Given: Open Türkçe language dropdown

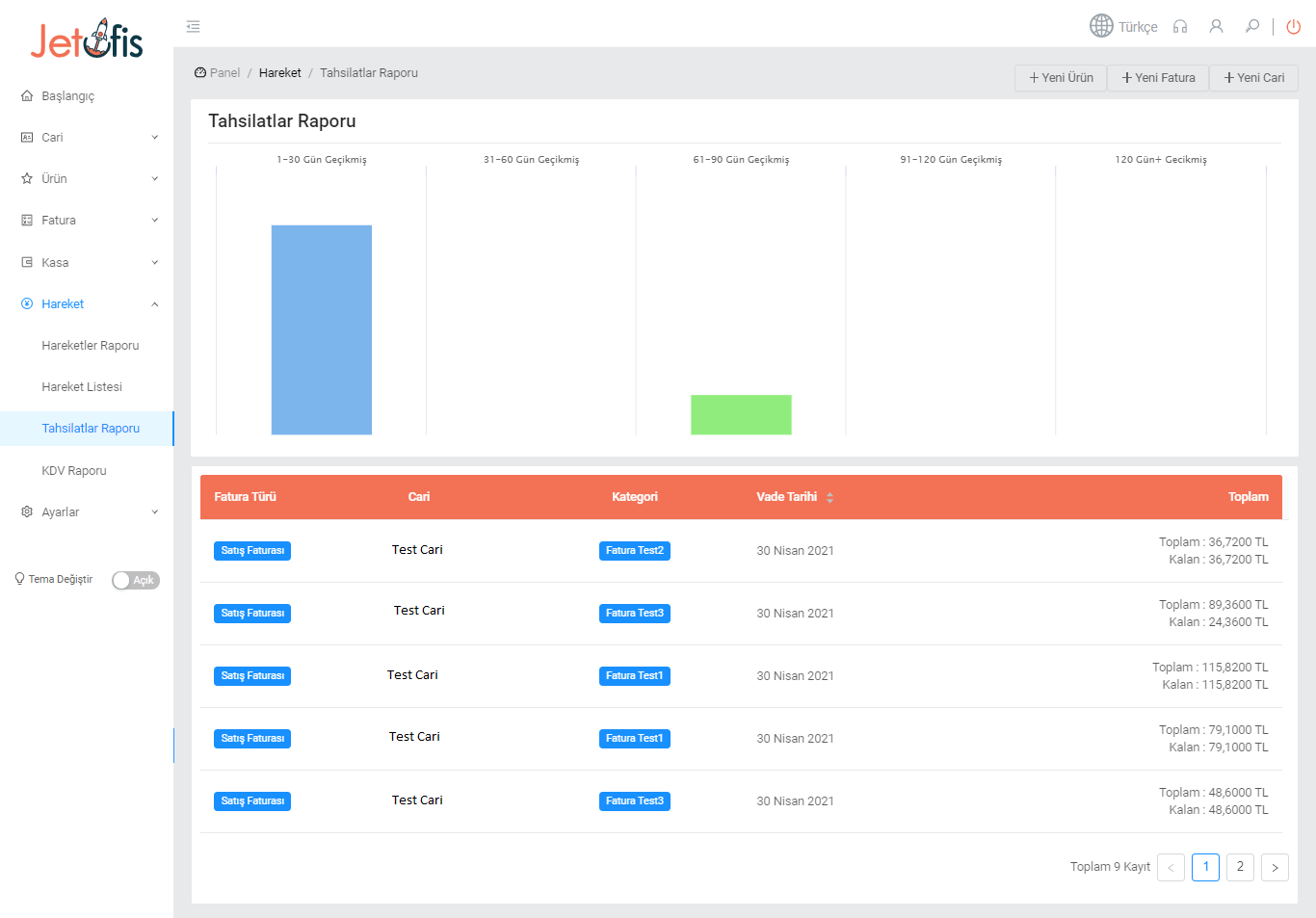Looking at the screenshot, I should point(1138,27).
